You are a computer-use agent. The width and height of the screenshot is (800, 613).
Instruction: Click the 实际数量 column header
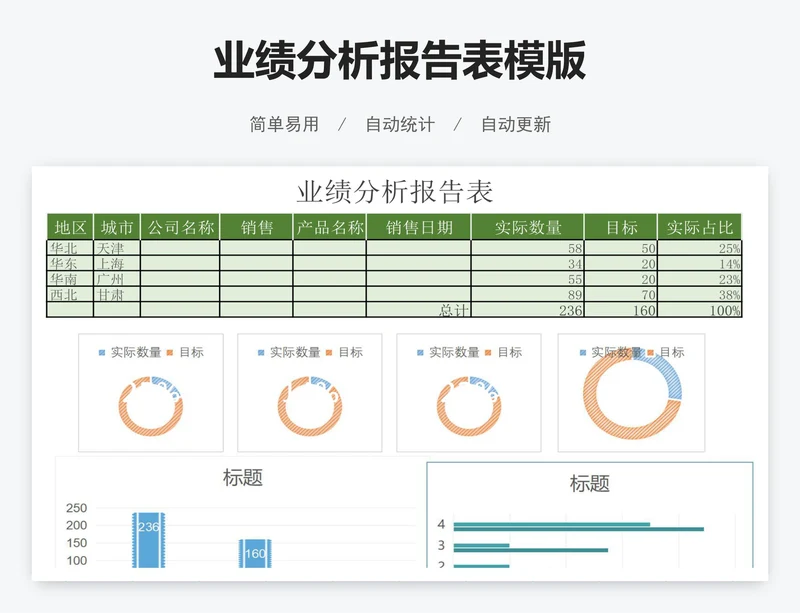[528, 227]
